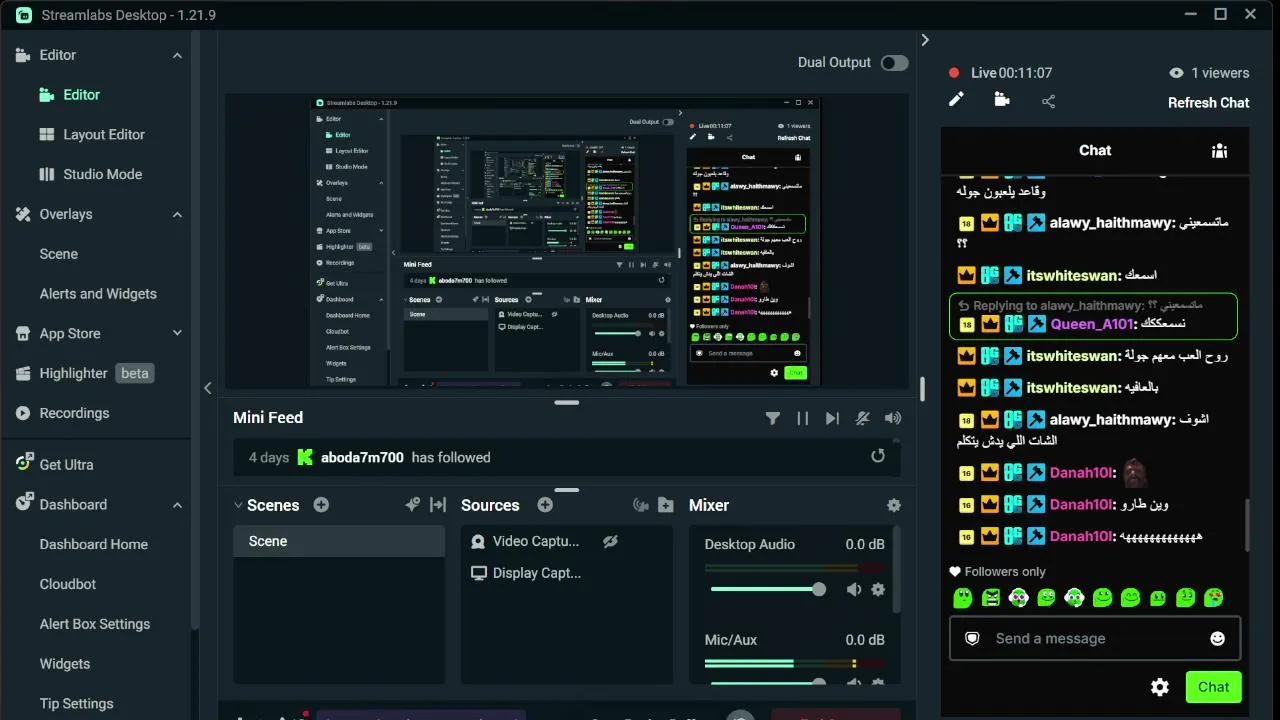This screenshot has height=720, width=1280.
Task: Share the stream with share icon
Action: click(1048, 101)
